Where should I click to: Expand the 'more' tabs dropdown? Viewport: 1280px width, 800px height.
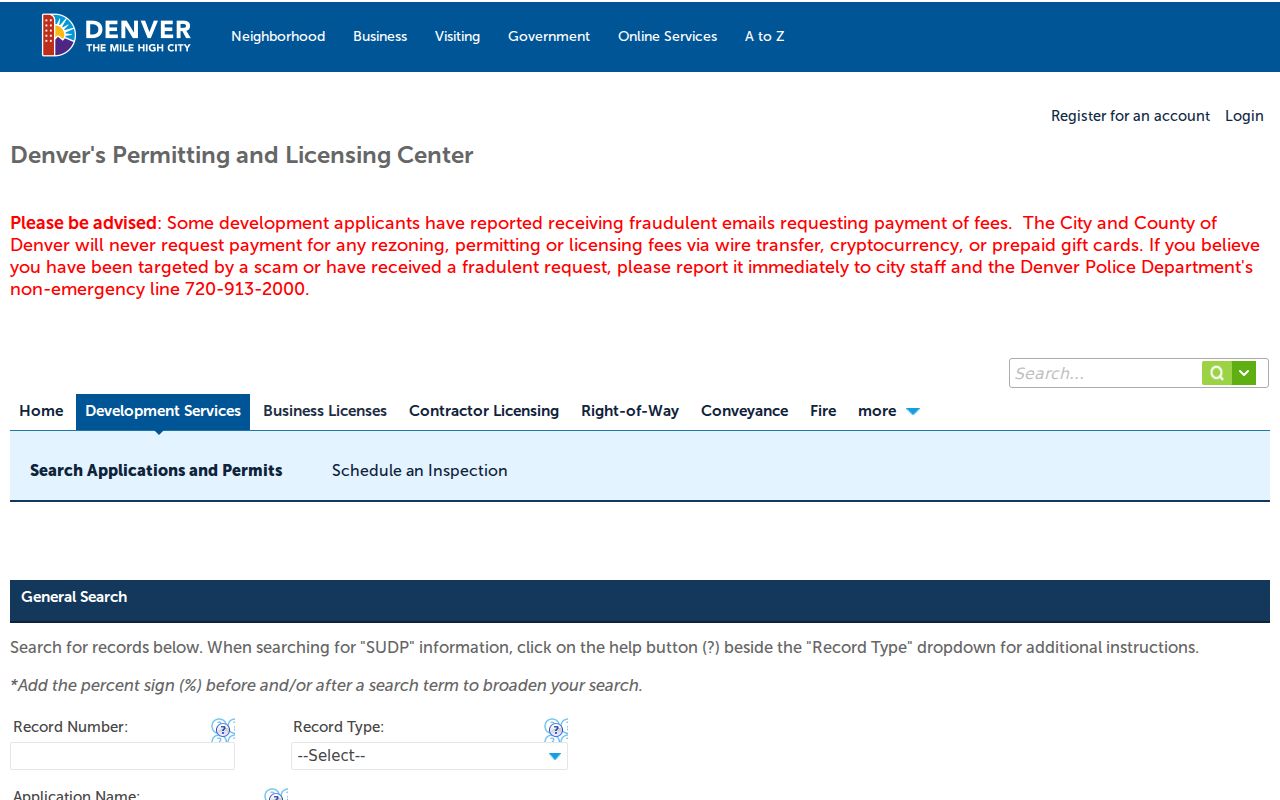click(889, 411)
